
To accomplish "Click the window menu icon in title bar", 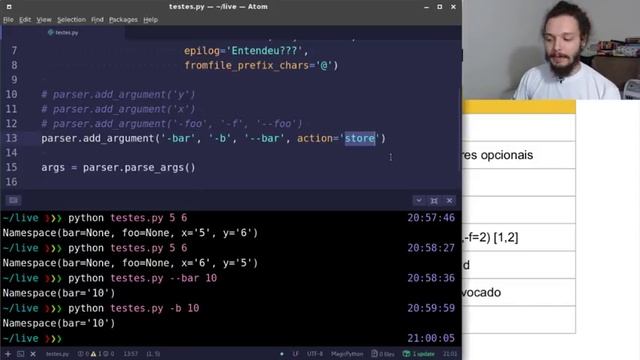I will coord(9,7).
